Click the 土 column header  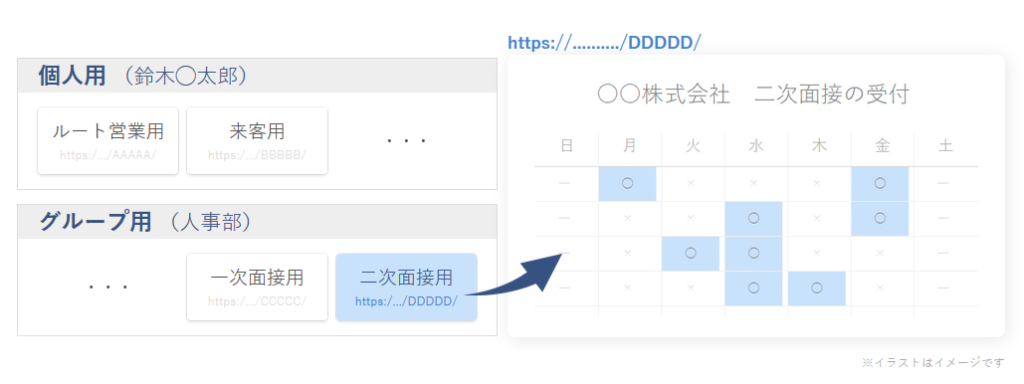[x=945, y=146]
